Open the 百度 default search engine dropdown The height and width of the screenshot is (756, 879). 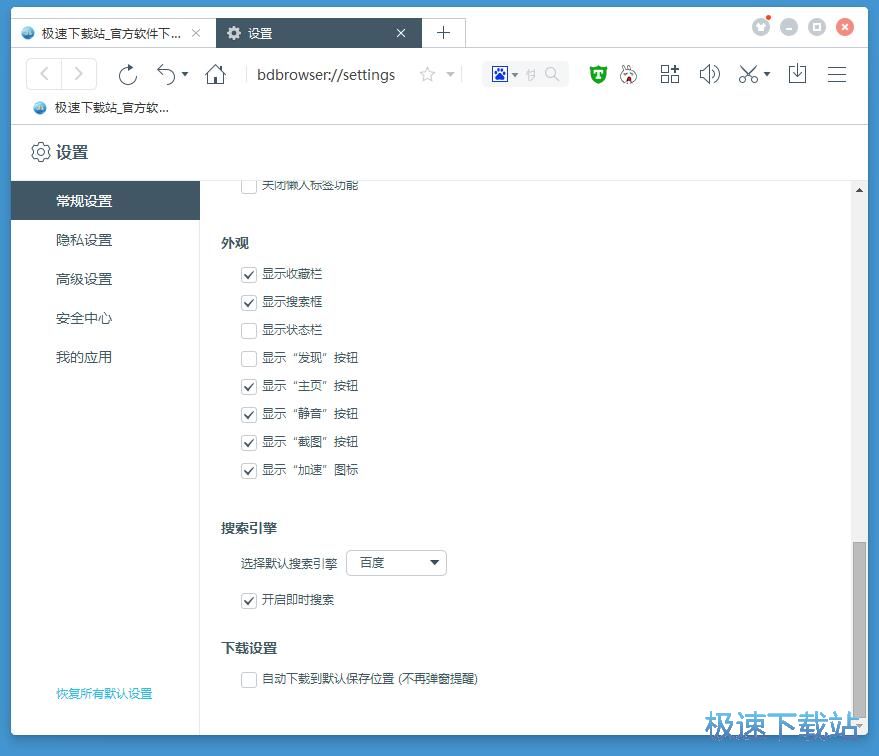tap(396, 563)
